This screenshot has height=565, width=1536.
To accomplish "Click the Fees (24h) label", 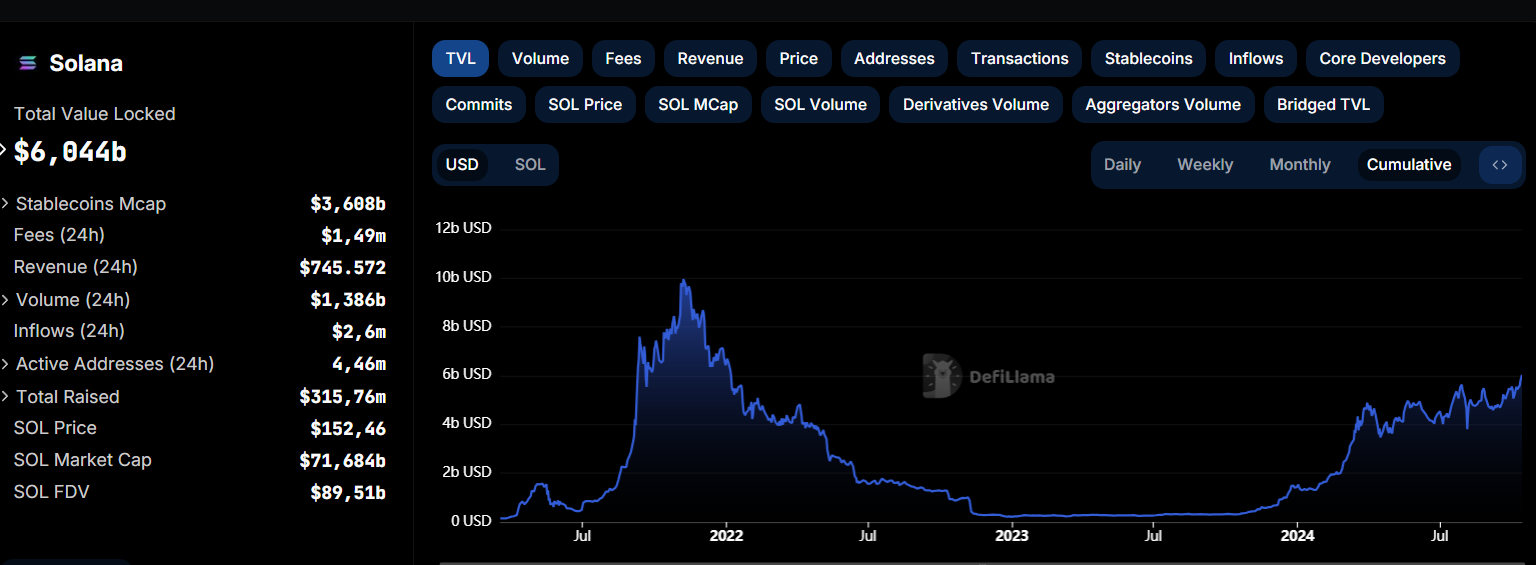I will coord(59,235).
